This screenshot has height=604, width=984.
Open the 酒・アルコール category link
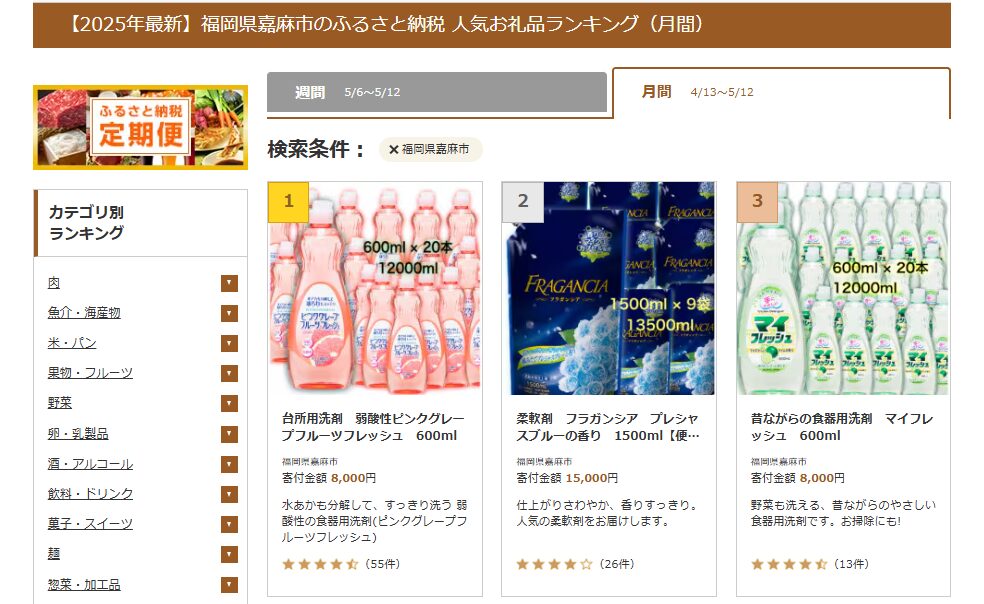pos(90,463)
